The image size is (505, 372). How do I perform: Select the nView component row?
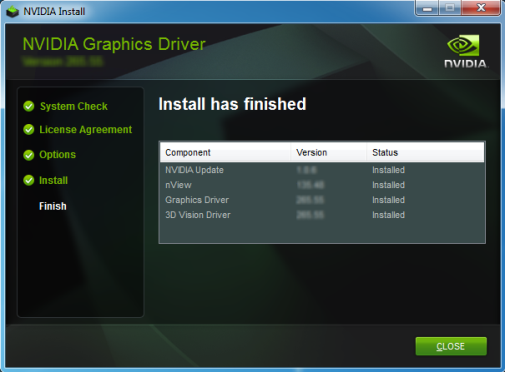(x=322, y=185)
